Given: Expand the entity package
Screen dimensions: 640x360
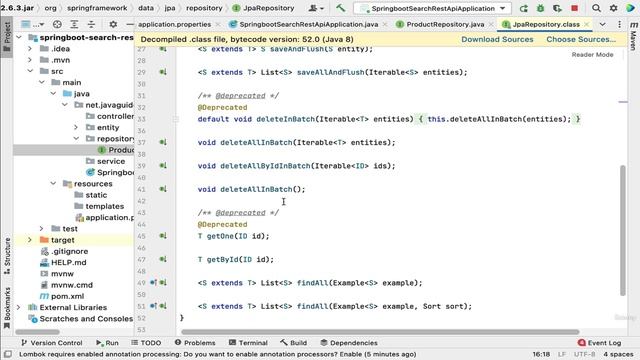Looking at the screenshot, I should (x=76, y=127).
